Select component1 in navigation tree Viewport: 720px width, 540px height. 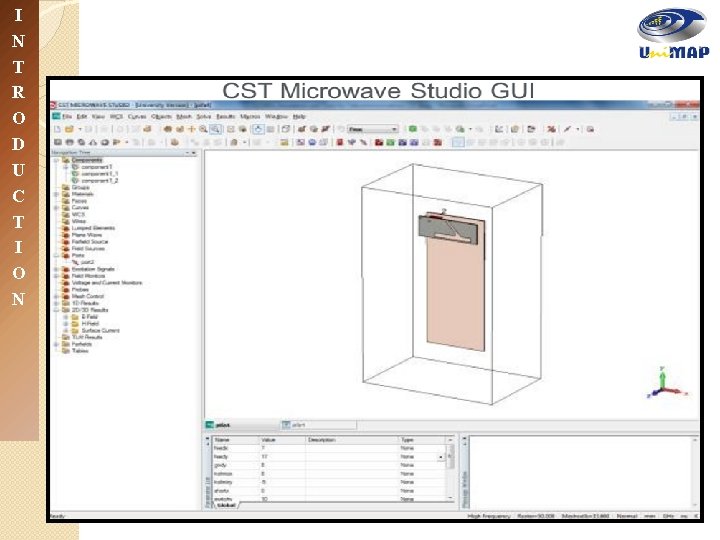pos(96,167)
